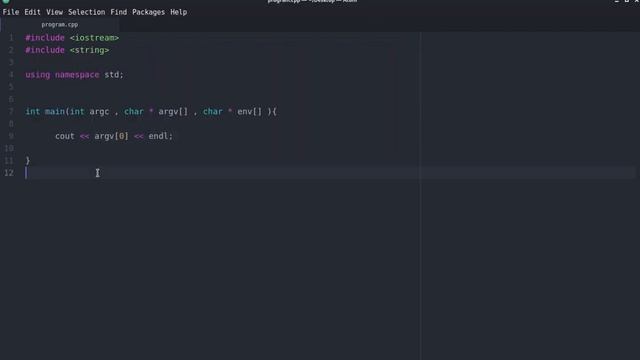Open the Edit menu
Screen dimensions: 640x360
pyautogui.click(x=32, y=12)
